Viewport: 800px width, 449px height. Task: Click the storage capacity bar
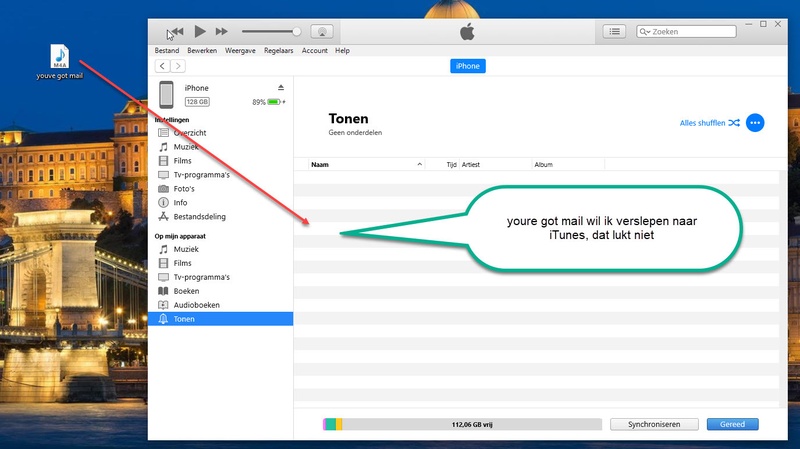click(x=462, y=424)
